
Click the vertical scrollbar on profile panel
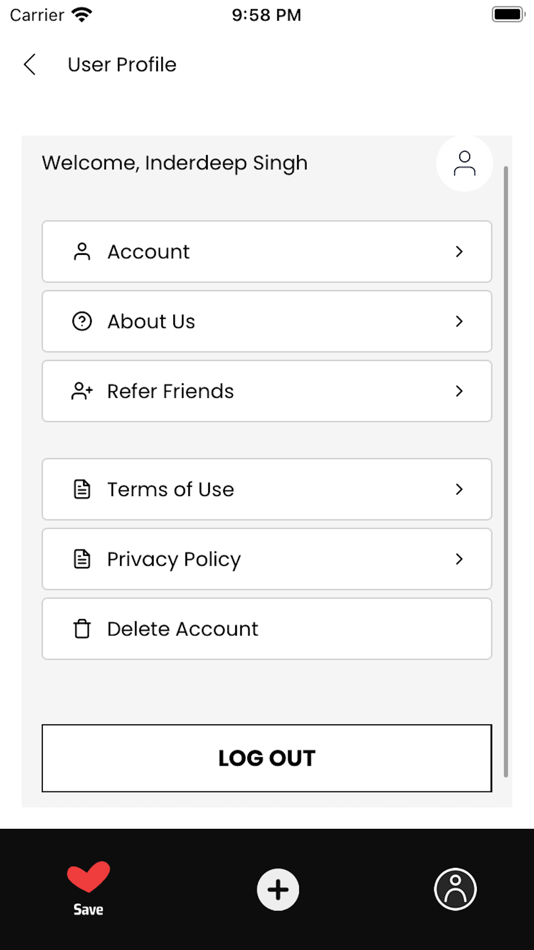click(506, 471)
